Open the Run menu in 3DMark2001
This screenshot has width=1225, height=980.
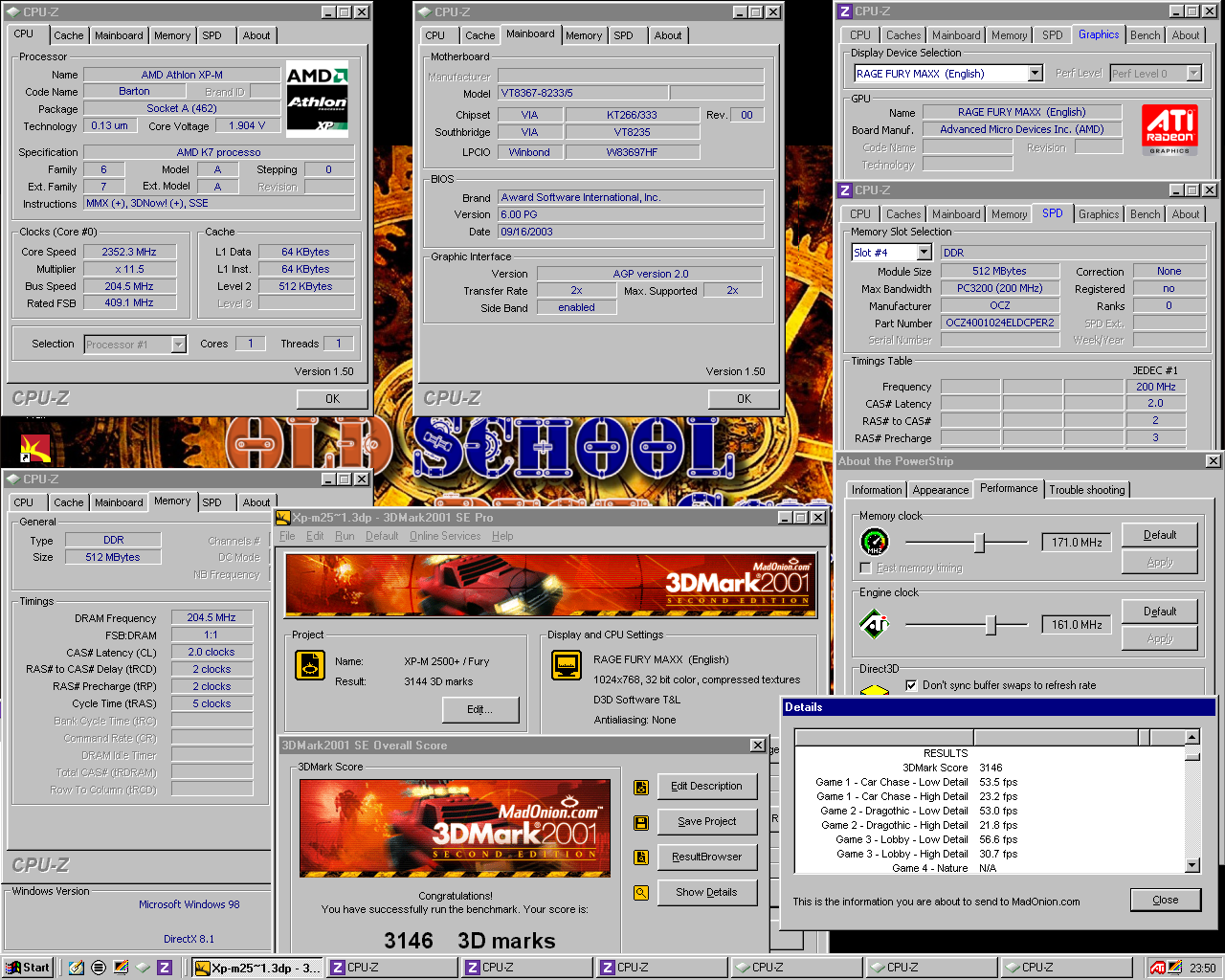[345, 536]
